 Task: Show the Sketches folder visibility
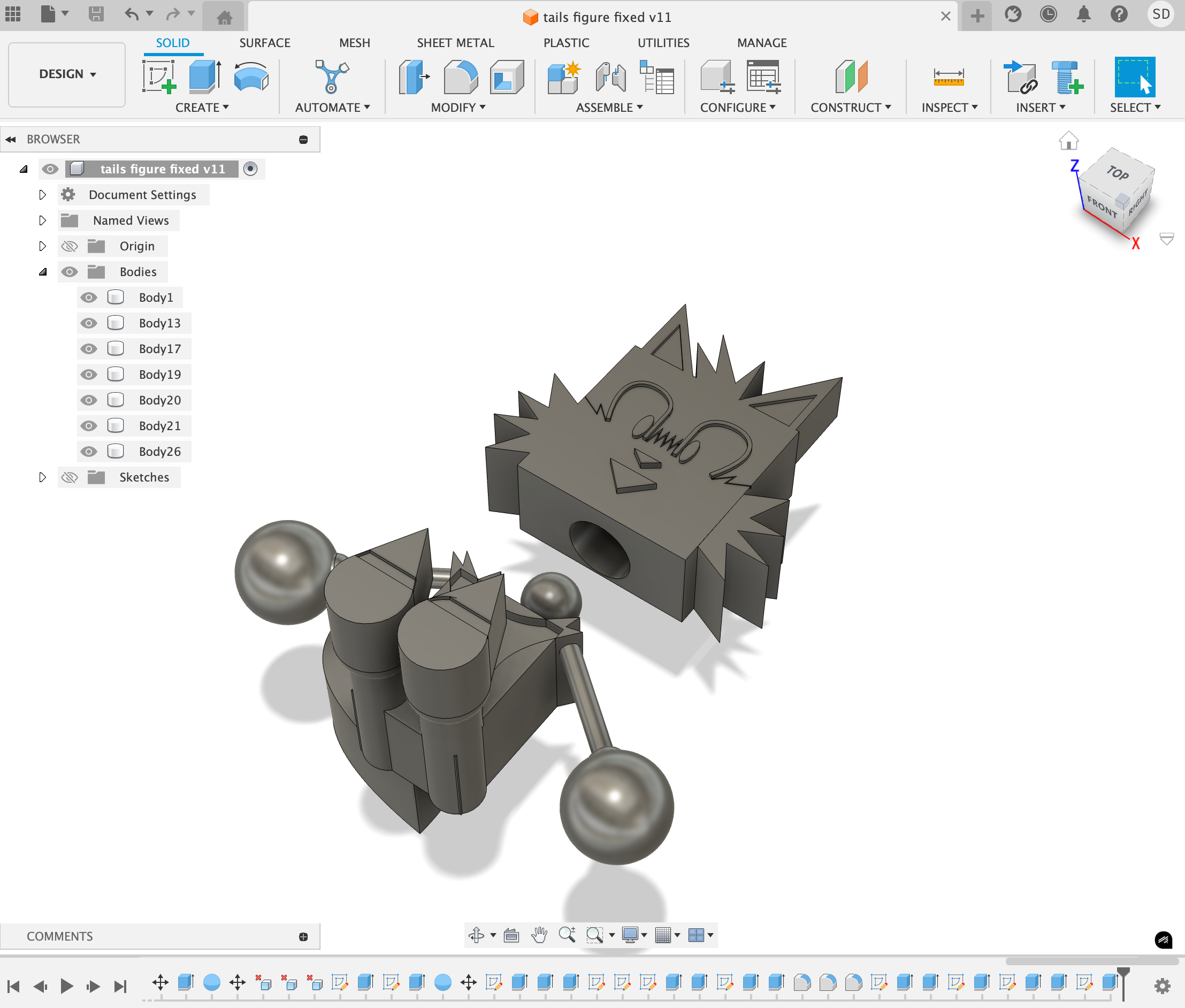pyautogui.click(x=70, y=478)
